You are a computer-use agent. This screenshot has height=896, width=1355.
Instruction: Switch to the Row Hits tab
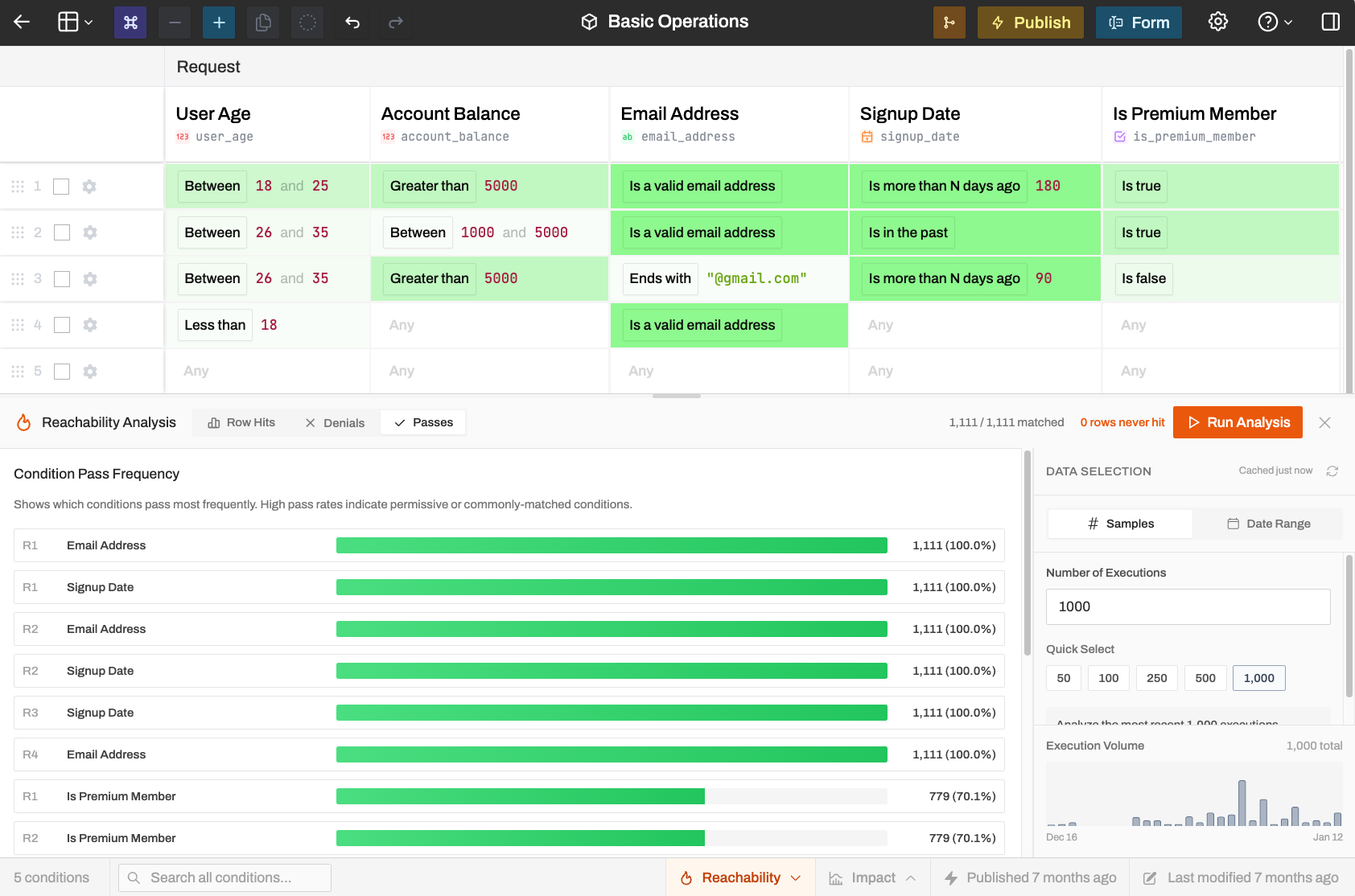(241, 422)
